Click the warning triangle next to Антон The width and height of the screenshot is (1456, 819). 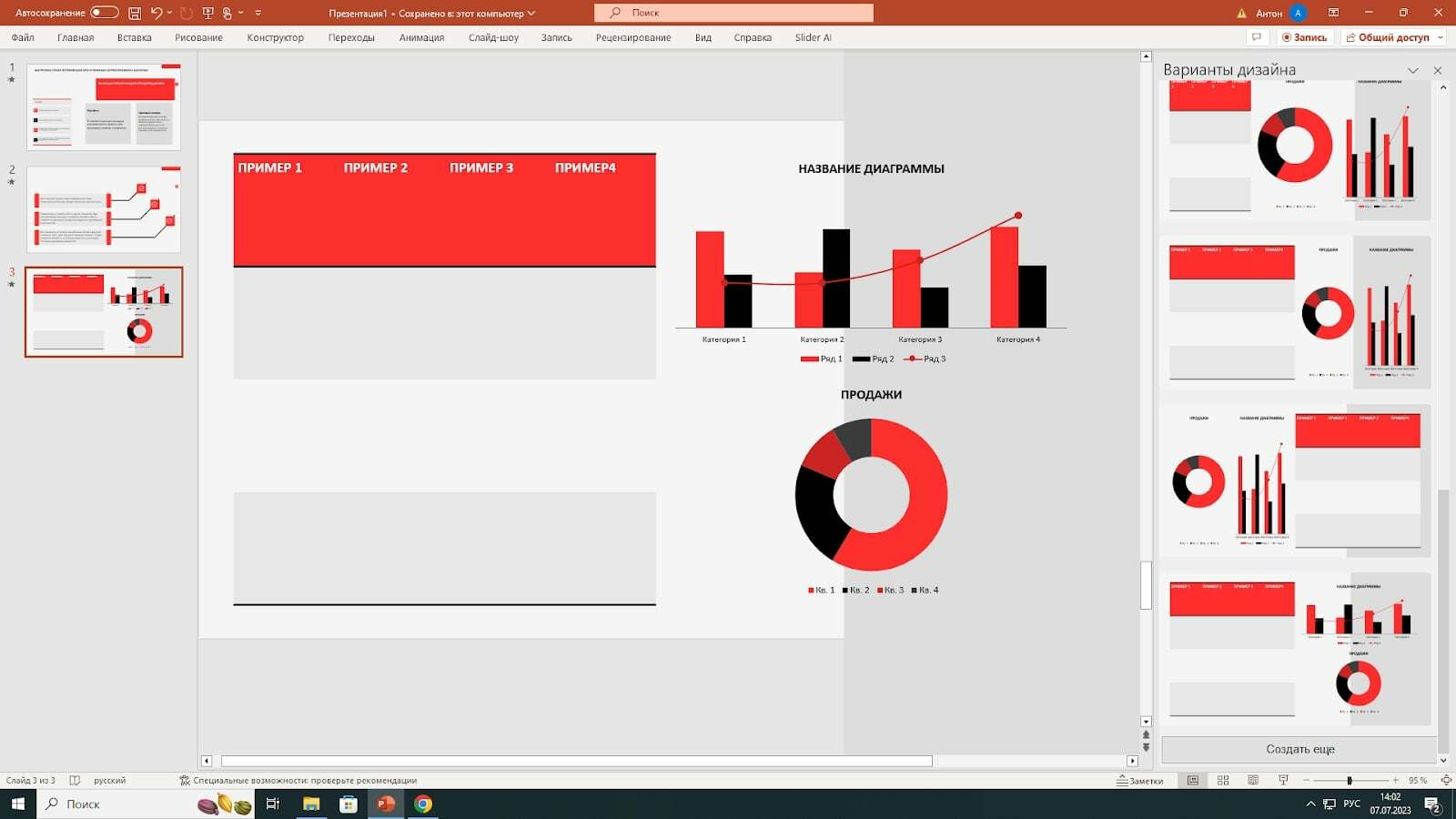1242,14
